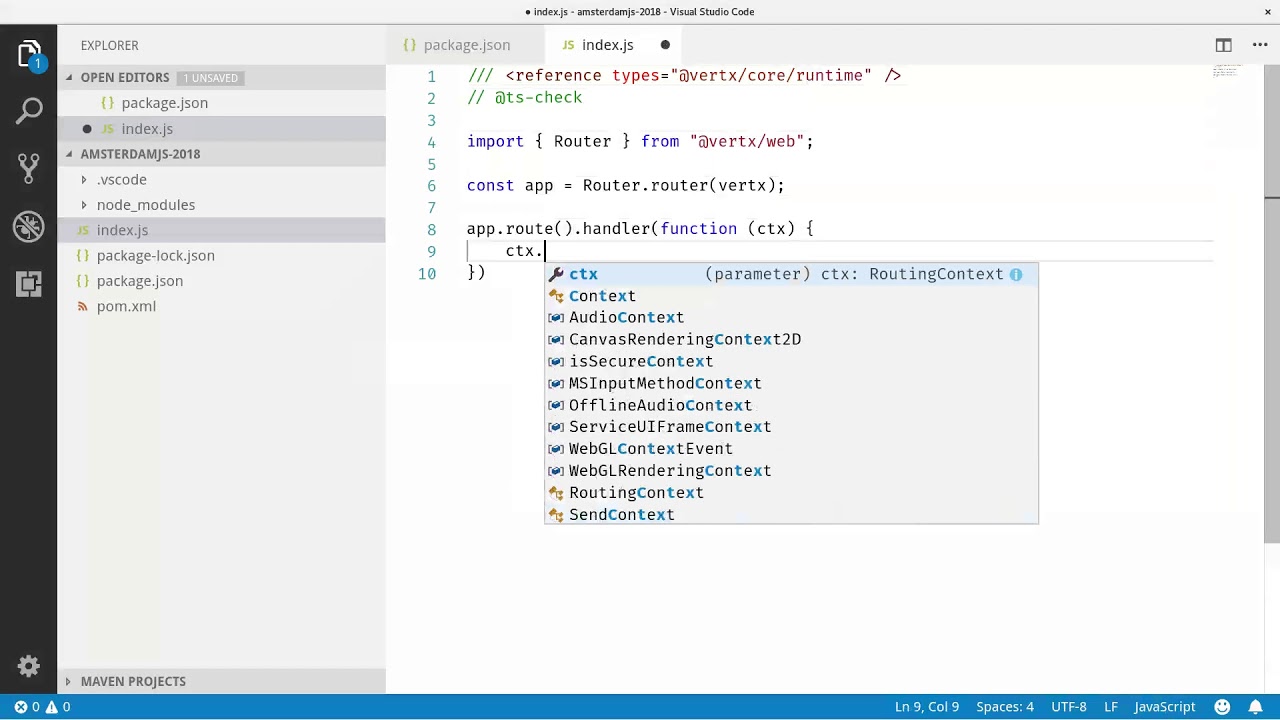
Task: Click line number 6 in the gutter
Action: [431, 186]
